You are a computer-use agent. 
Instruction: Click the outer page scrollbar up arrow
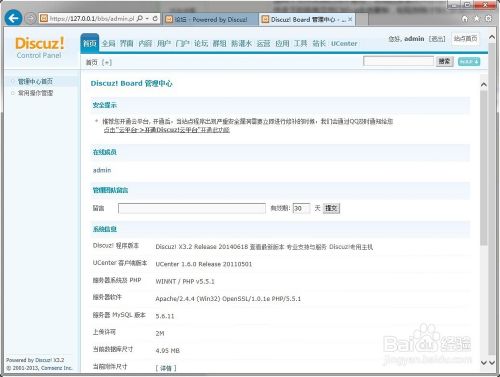[492, 37]
